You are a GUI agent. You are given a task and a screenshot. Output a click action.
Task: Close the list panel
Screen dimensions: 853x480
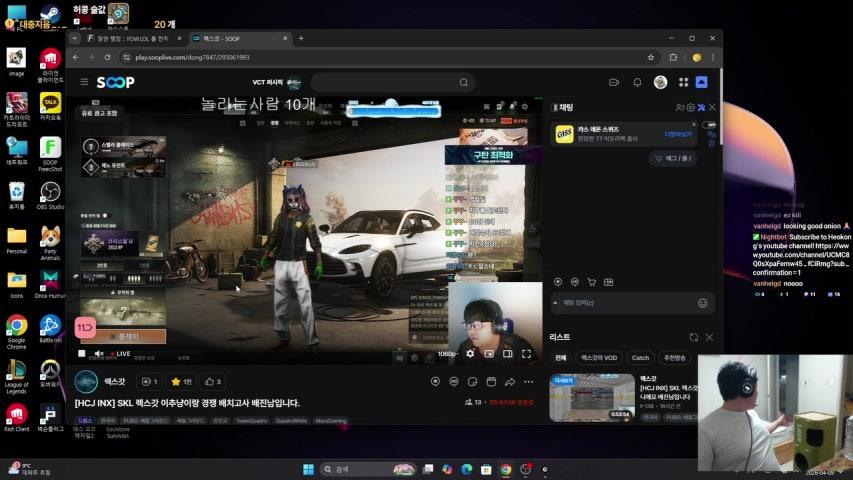coord(709,337)
